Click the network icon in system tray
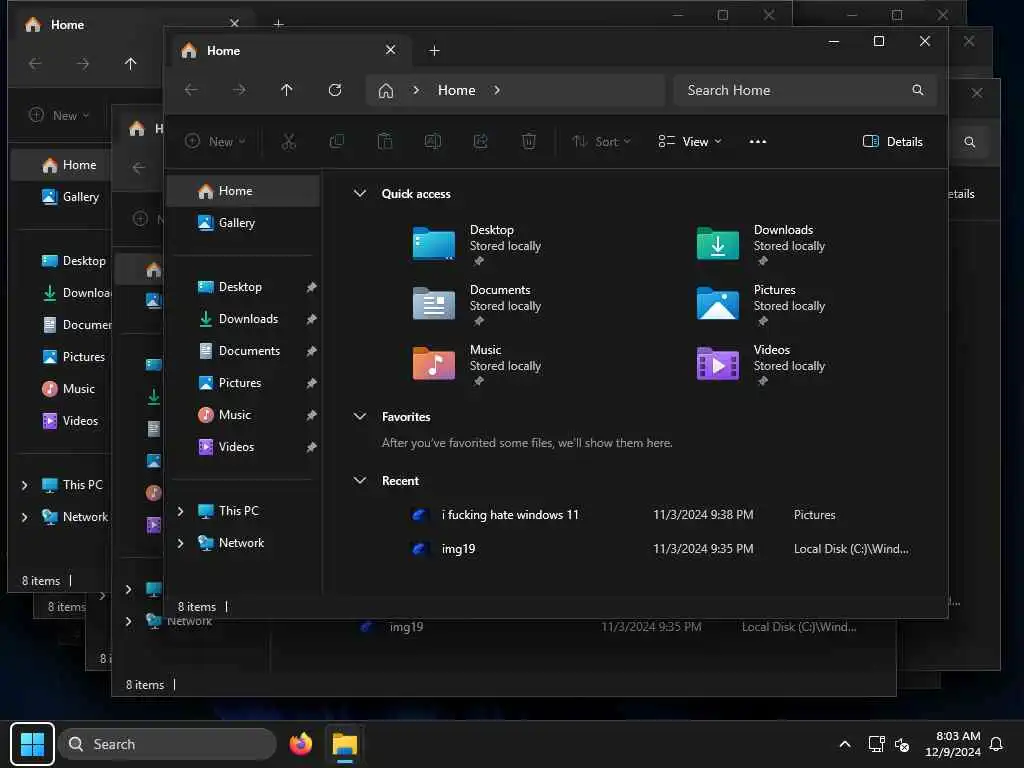Viewport: 1024px width, 768px height. [x=876, y=744]
